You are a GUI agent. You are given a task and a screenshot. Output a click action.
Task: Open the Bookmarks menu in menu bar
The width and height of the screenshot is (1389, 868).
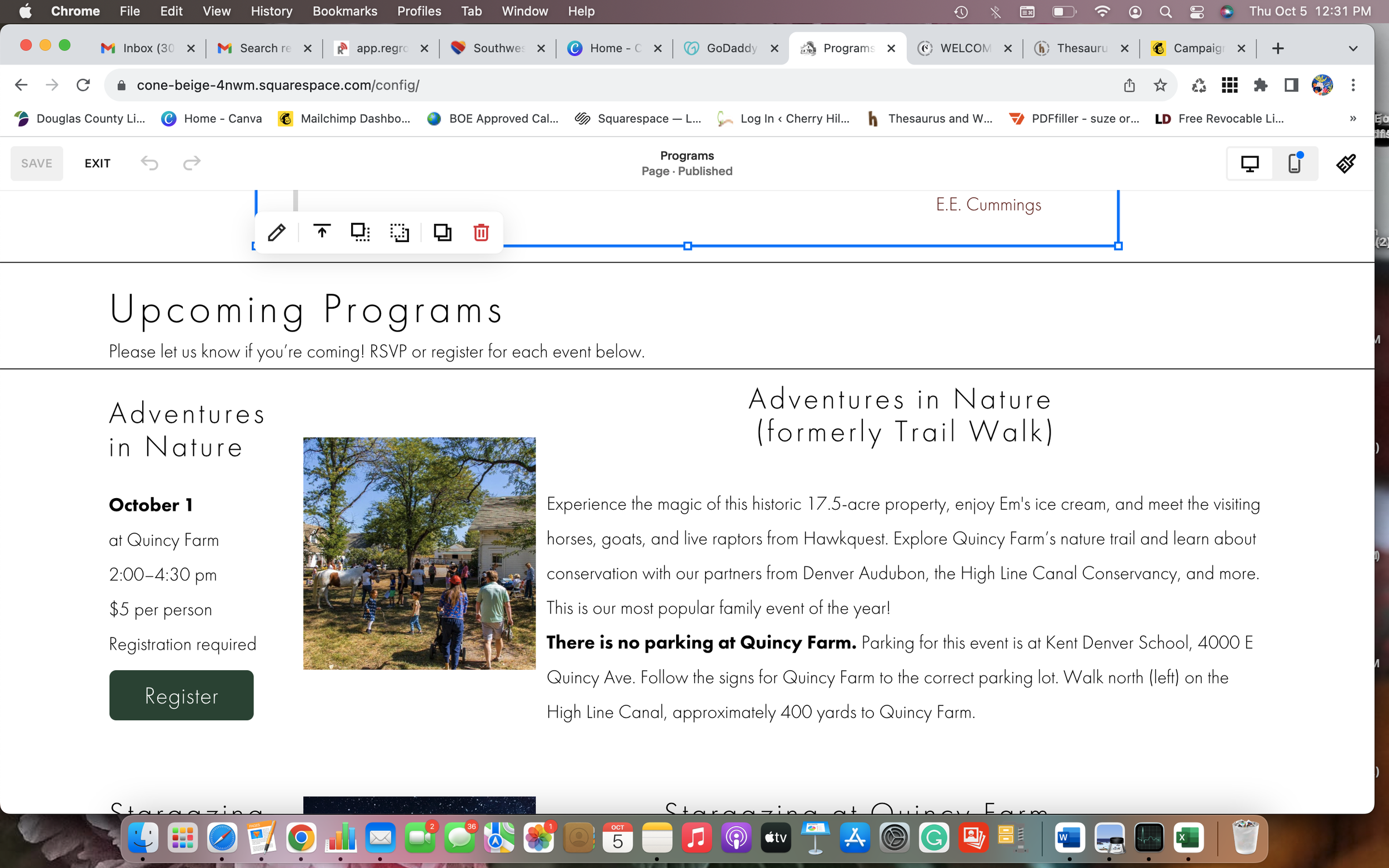tap(344, 11)
